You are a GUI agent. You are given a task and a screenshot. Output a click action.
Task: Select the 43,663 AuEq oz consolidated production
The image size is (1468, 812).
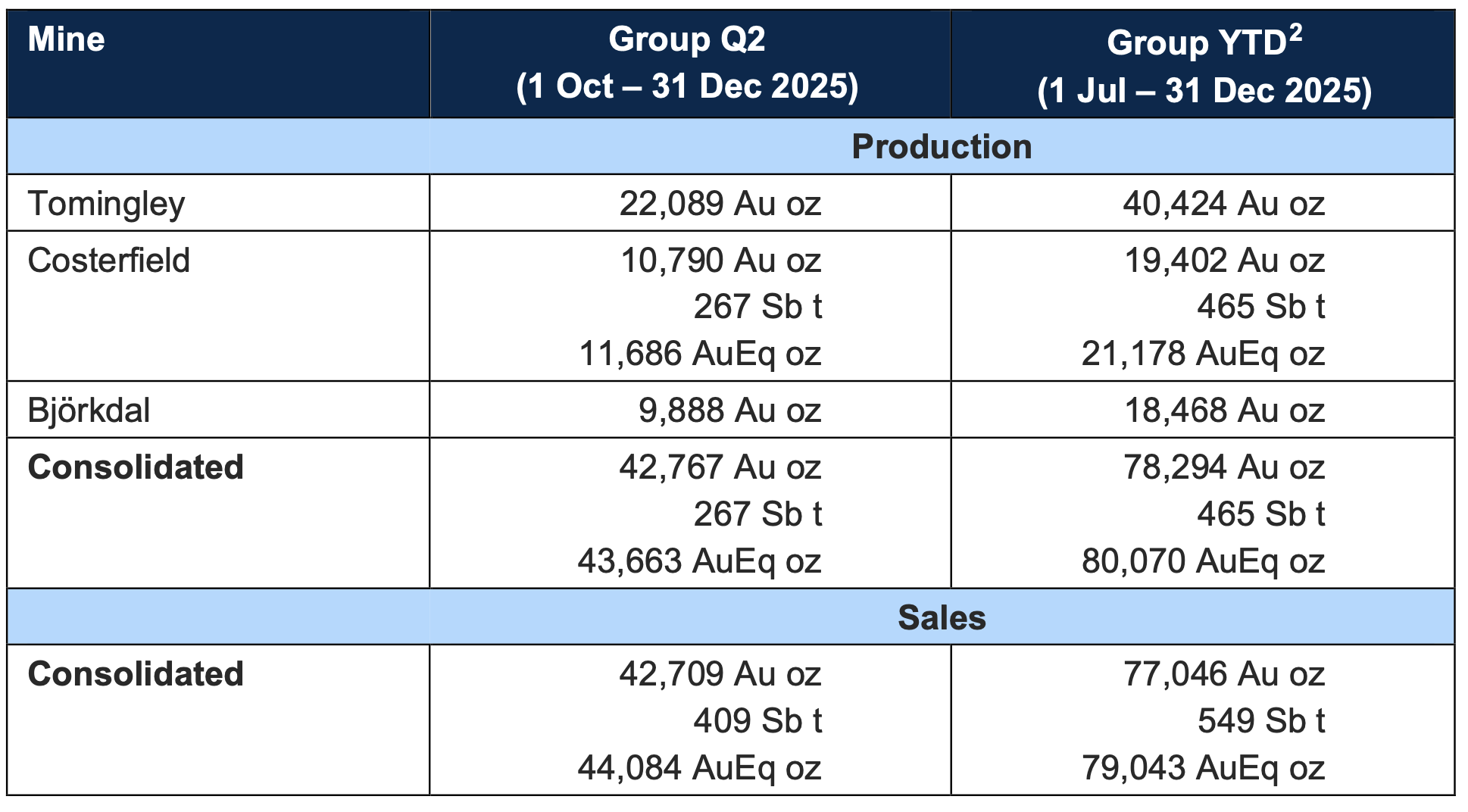point(700,561)
